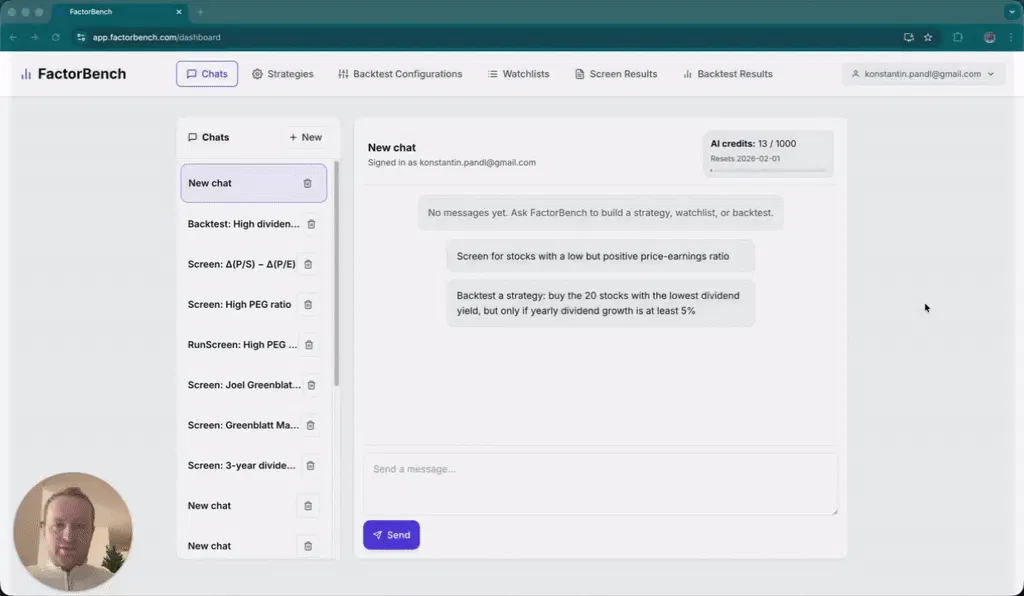
Task: Click the browser back arrow
Action: 13,37
